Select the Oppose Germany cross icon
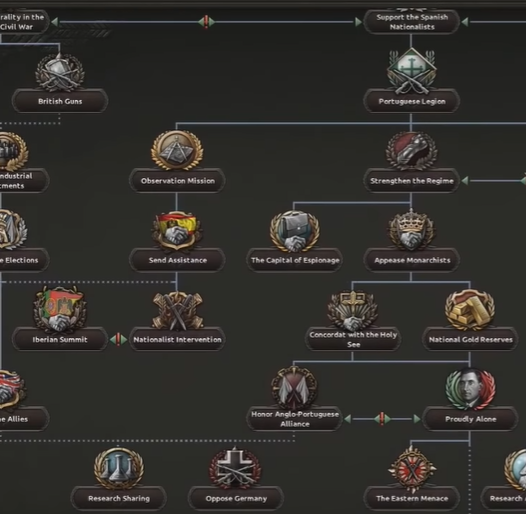The width and height of the screenshot is (526, 514). point(235,468)
